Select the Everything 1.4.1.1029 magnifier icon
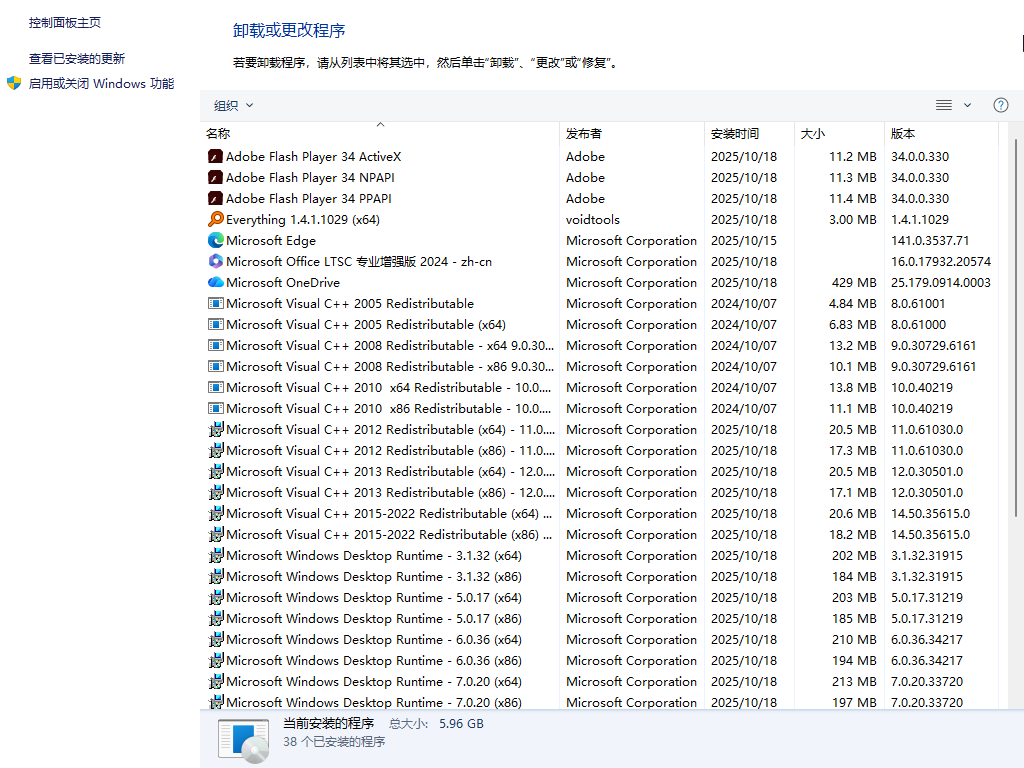The image size is (1024, 768). pos(215,219)
